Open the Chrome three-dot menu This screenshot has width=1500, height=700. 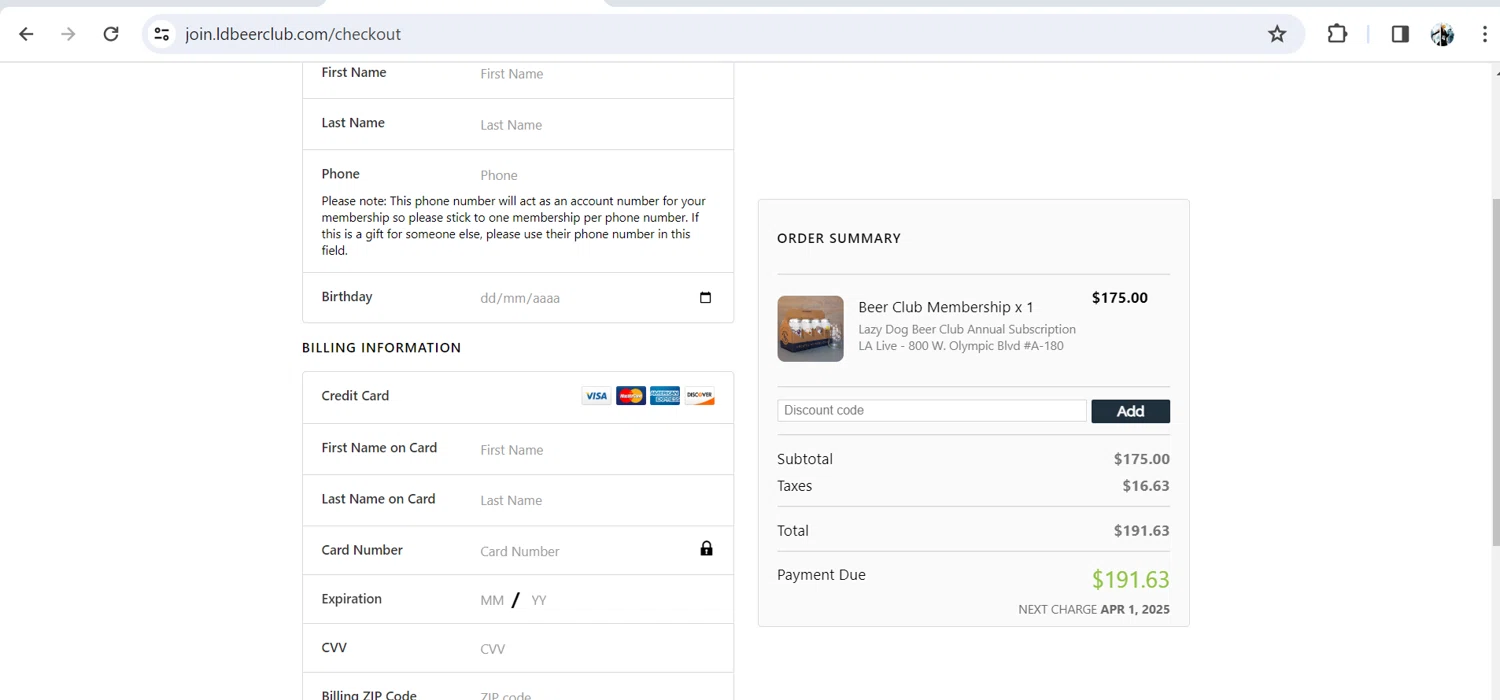point(1484,34)
